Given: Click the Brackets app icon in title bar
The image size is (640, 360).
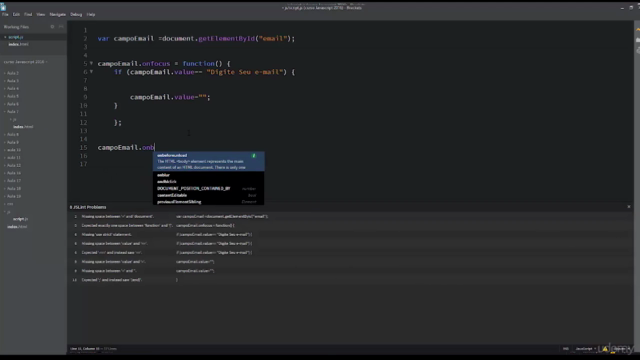Looking at the screenshot, I should point(3,7).
